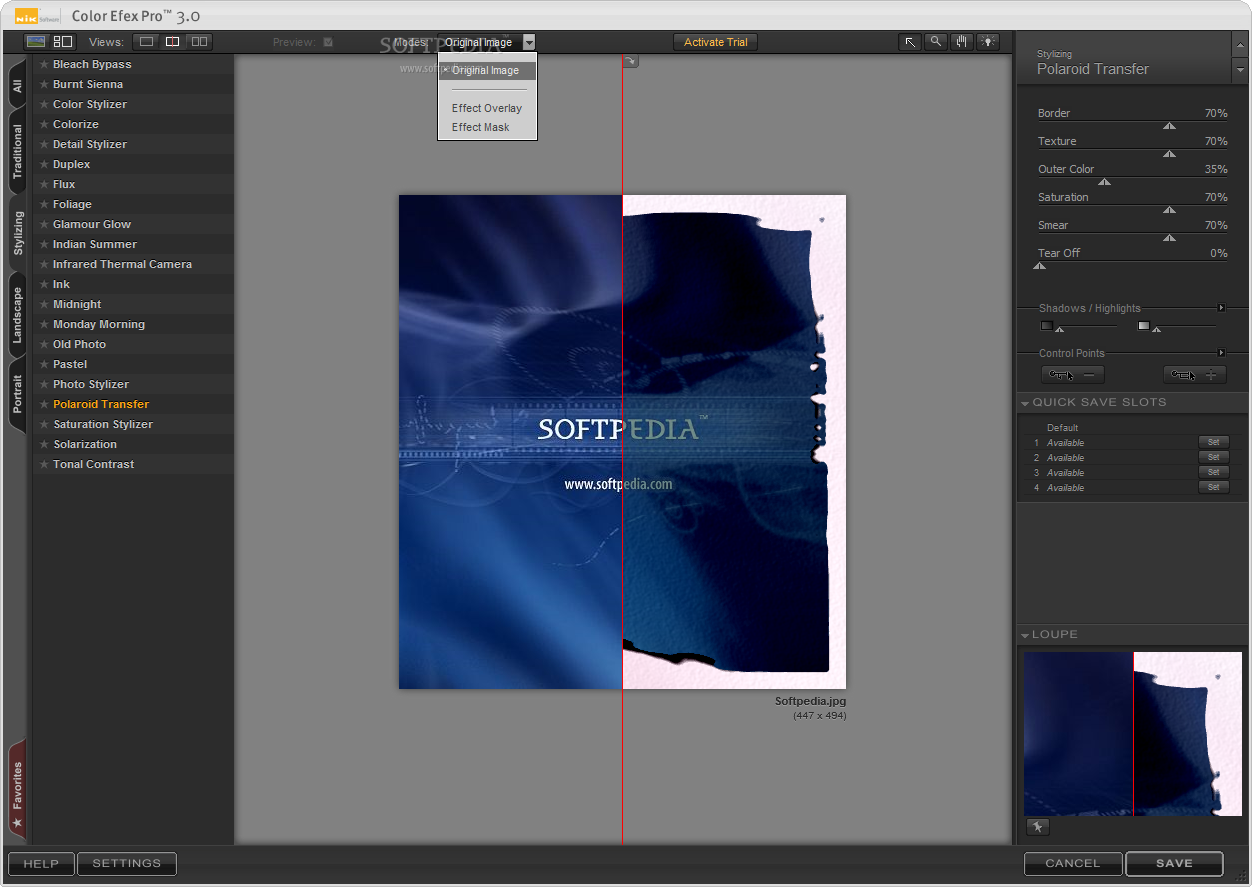This screenshot has width=1252, height=887.
Task: Expand the Shadows / Highlights section arrow
Action: (x=1221, y=308)
